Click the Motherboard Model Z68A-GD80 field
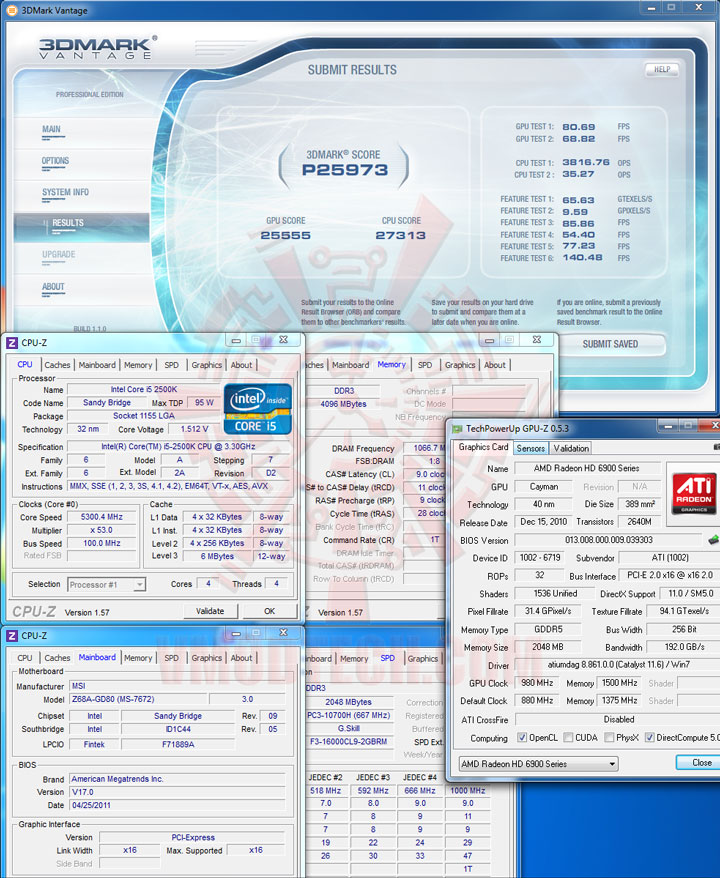The width and height of the screenshot is (720, 878). click(138, 699)
